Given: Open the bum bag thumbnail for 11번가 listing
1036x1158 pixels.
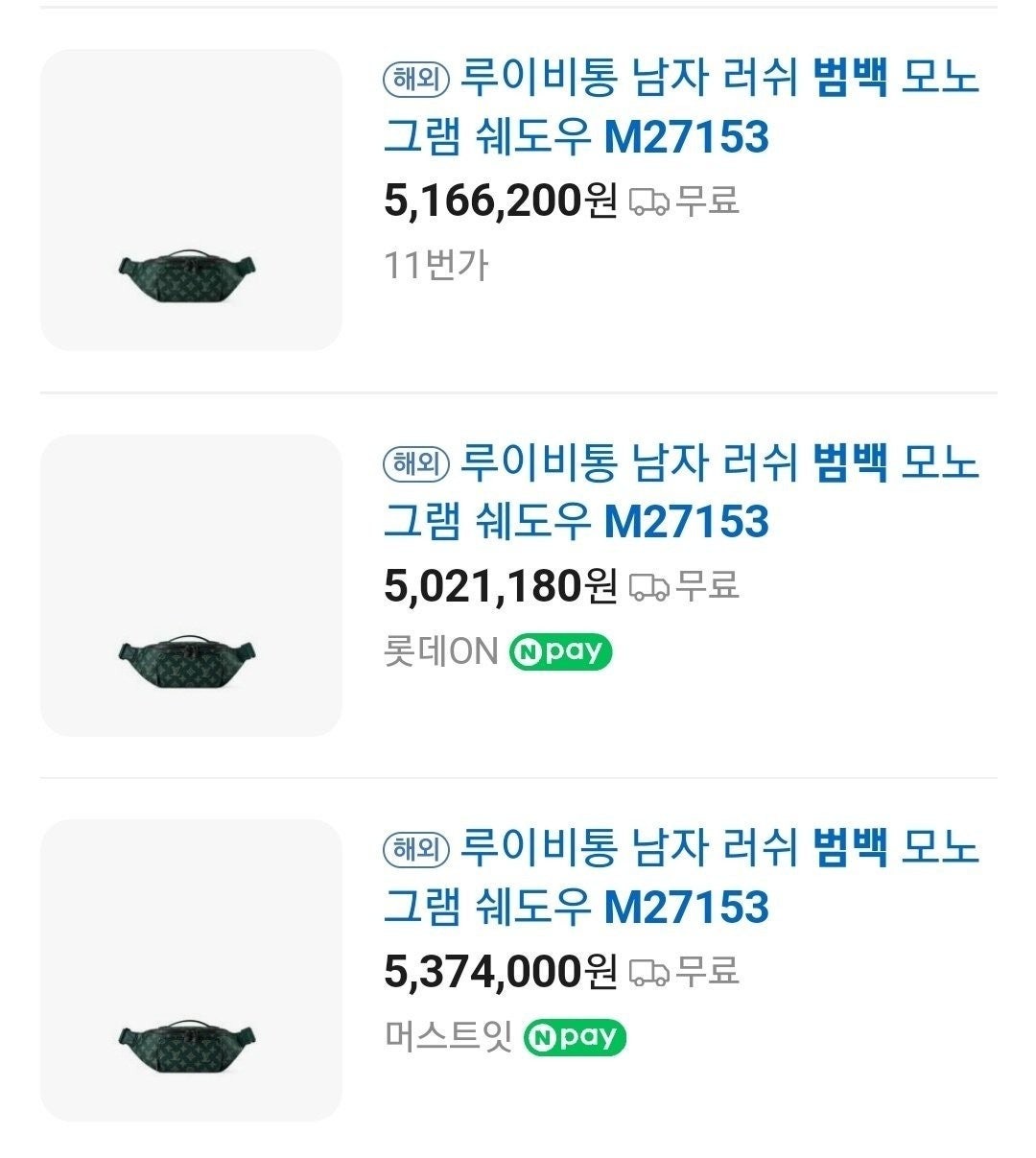Looking at the screenshot, I should [191, 200].
